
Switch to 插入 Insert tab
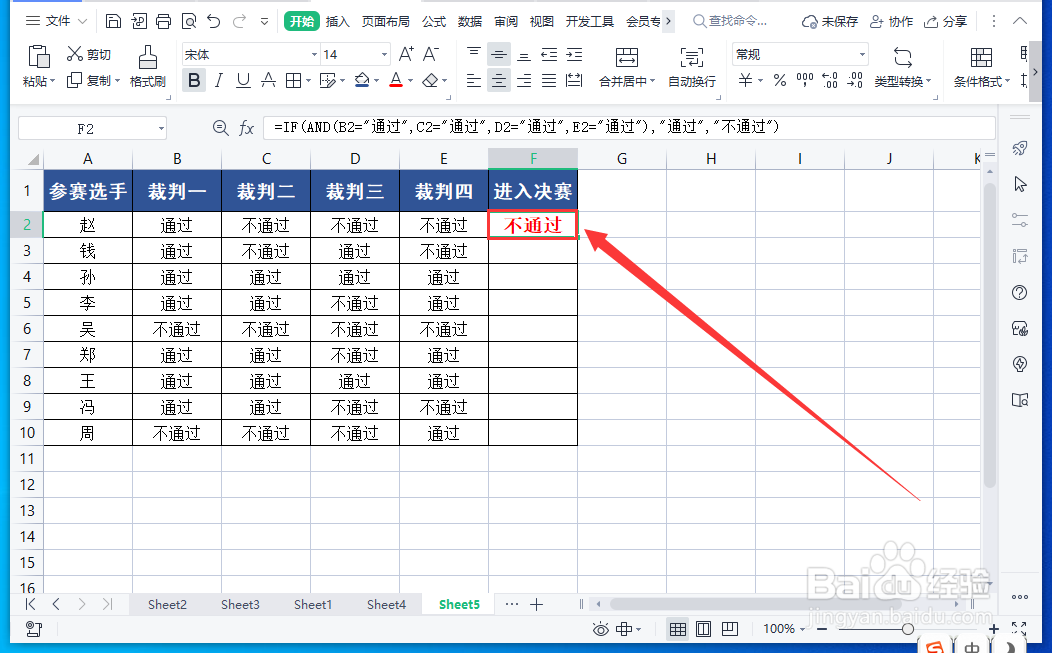[x=337, y=21]
